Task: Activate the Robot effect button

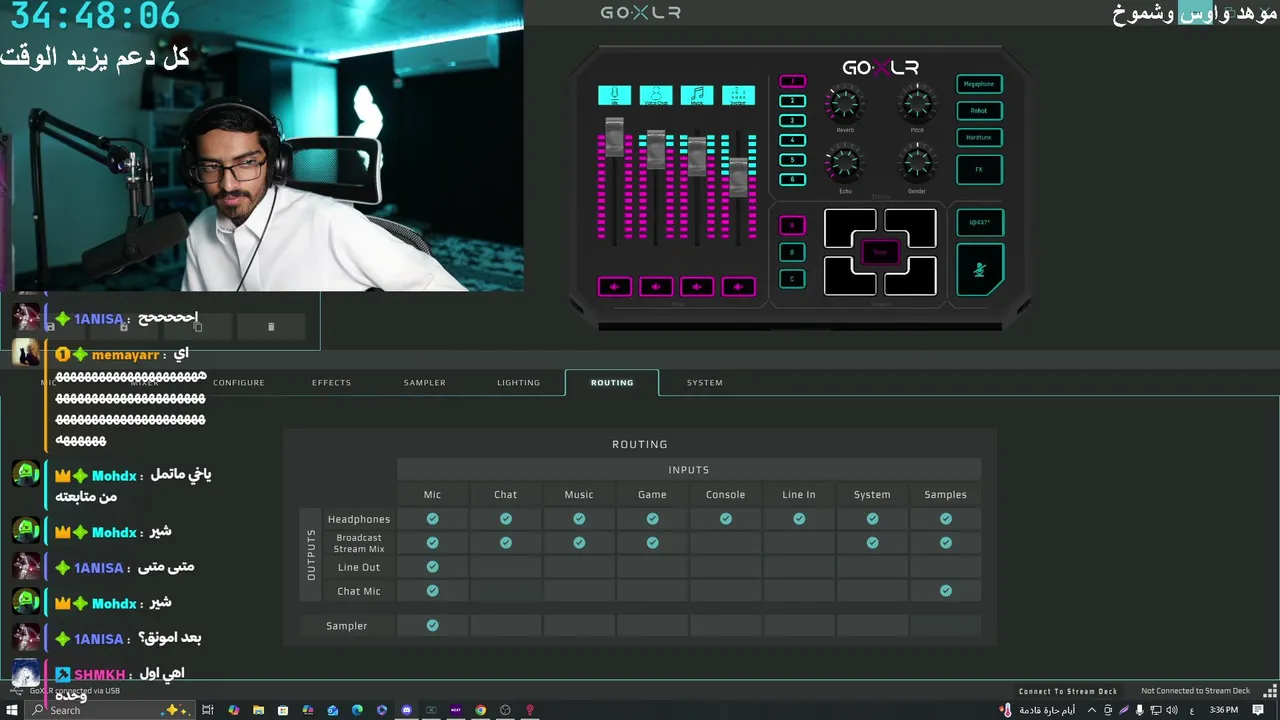Action: [979, 111]
